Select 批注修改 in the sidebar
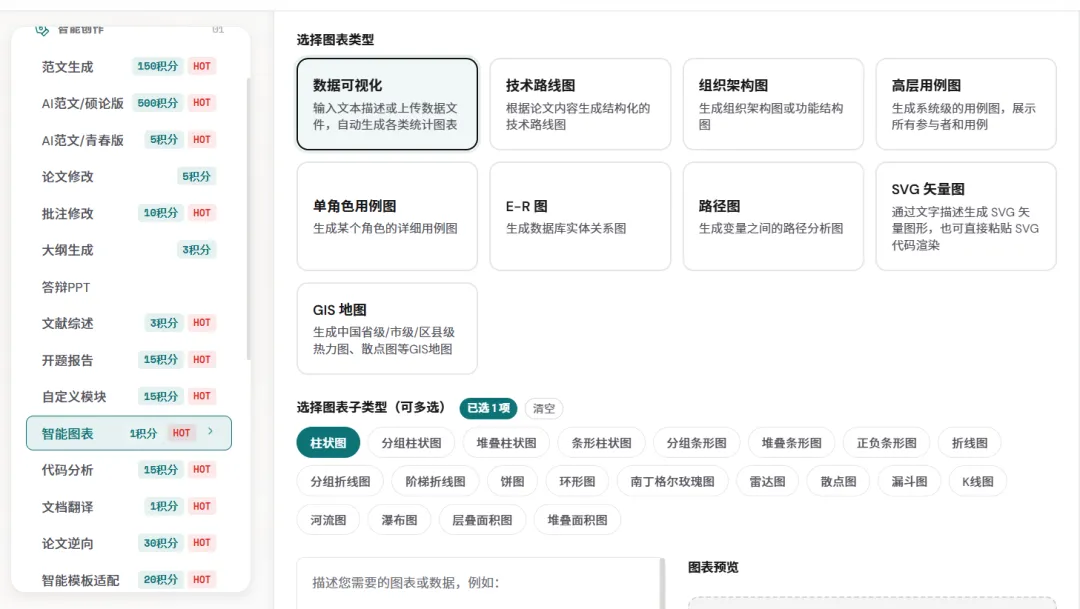Image resolution: width=1080 pixels, height=609 pixels. (129, 214)
